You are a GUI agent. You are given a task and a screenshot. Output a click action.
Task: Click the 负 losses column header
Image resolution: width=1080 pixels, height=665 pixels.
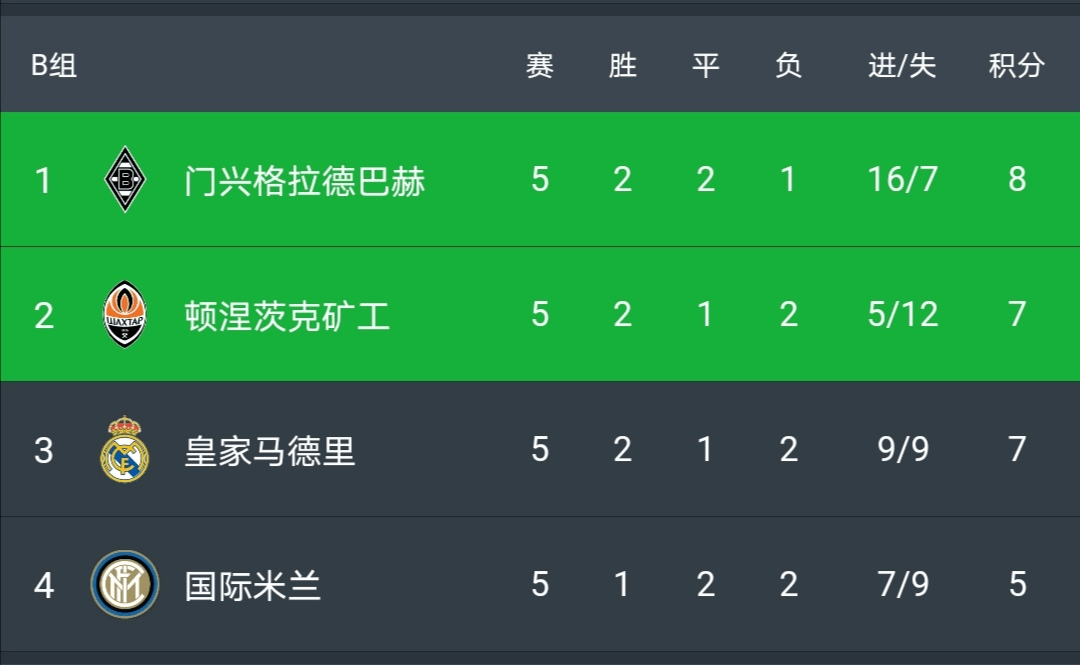point(789,65)
